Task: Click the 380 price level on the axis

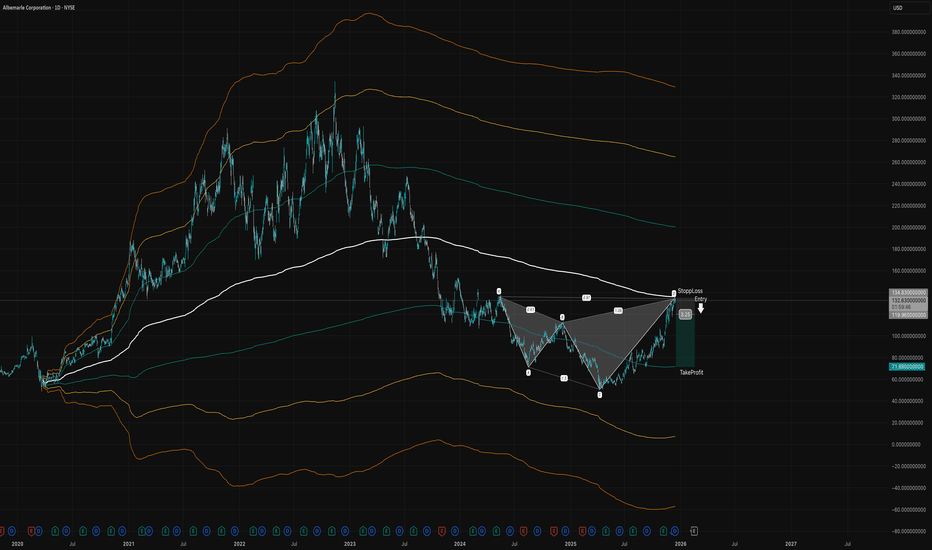Action: pos(909,32)
